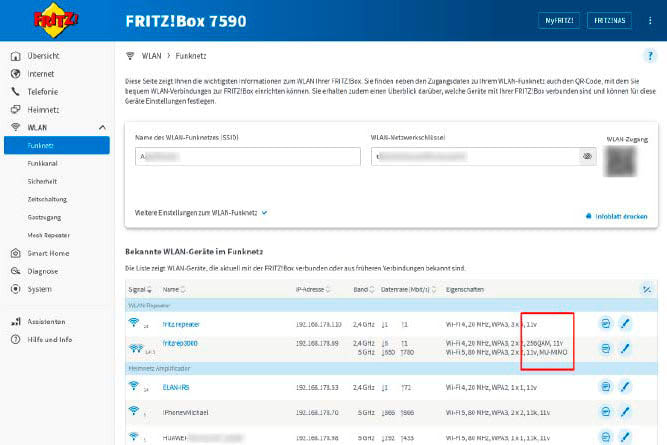
Task: Open the help question mark icon
Action: click(x=650, y=56)
